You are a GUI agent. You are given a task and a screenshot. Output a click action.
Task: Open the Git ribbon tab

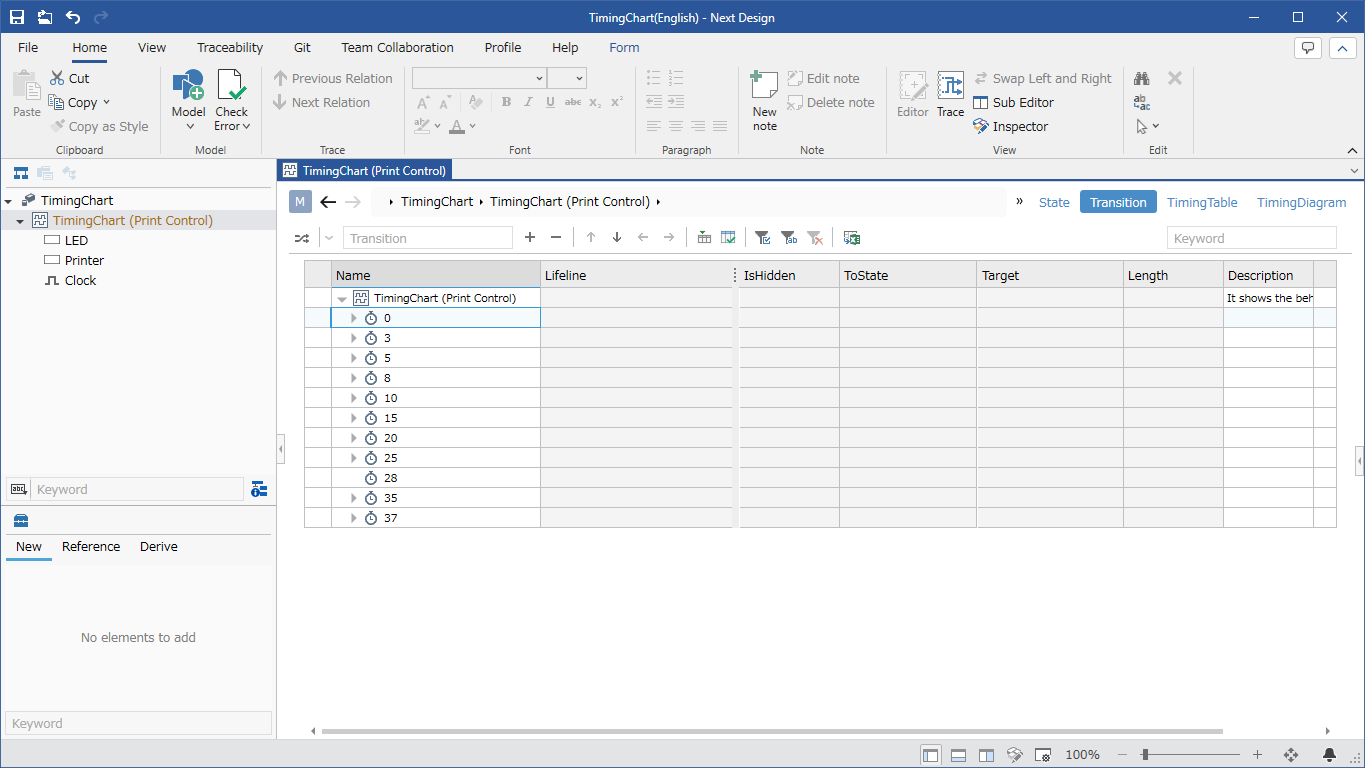302,47
